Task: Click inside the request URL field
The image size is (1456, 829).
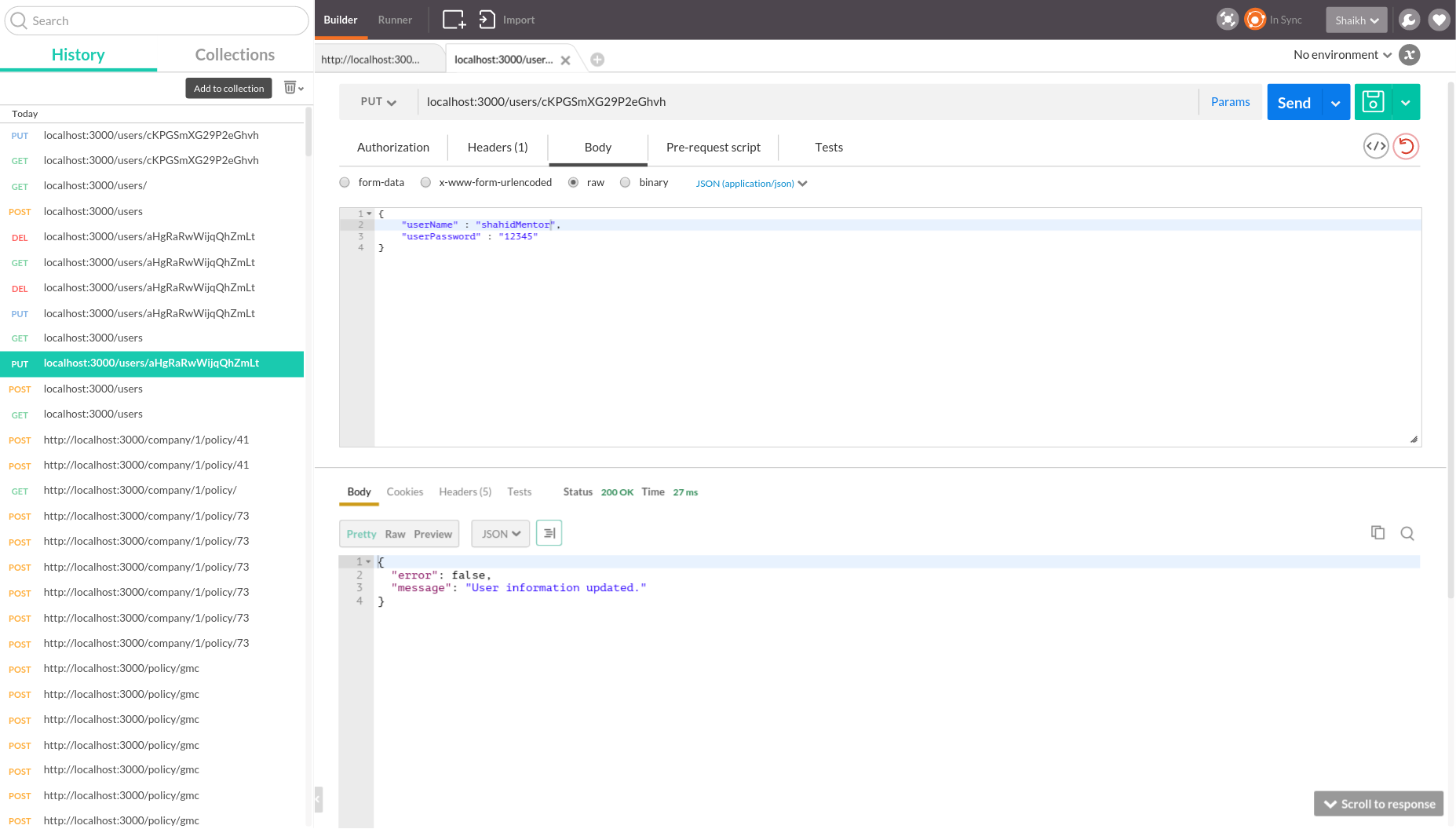Action: (785, 101)
